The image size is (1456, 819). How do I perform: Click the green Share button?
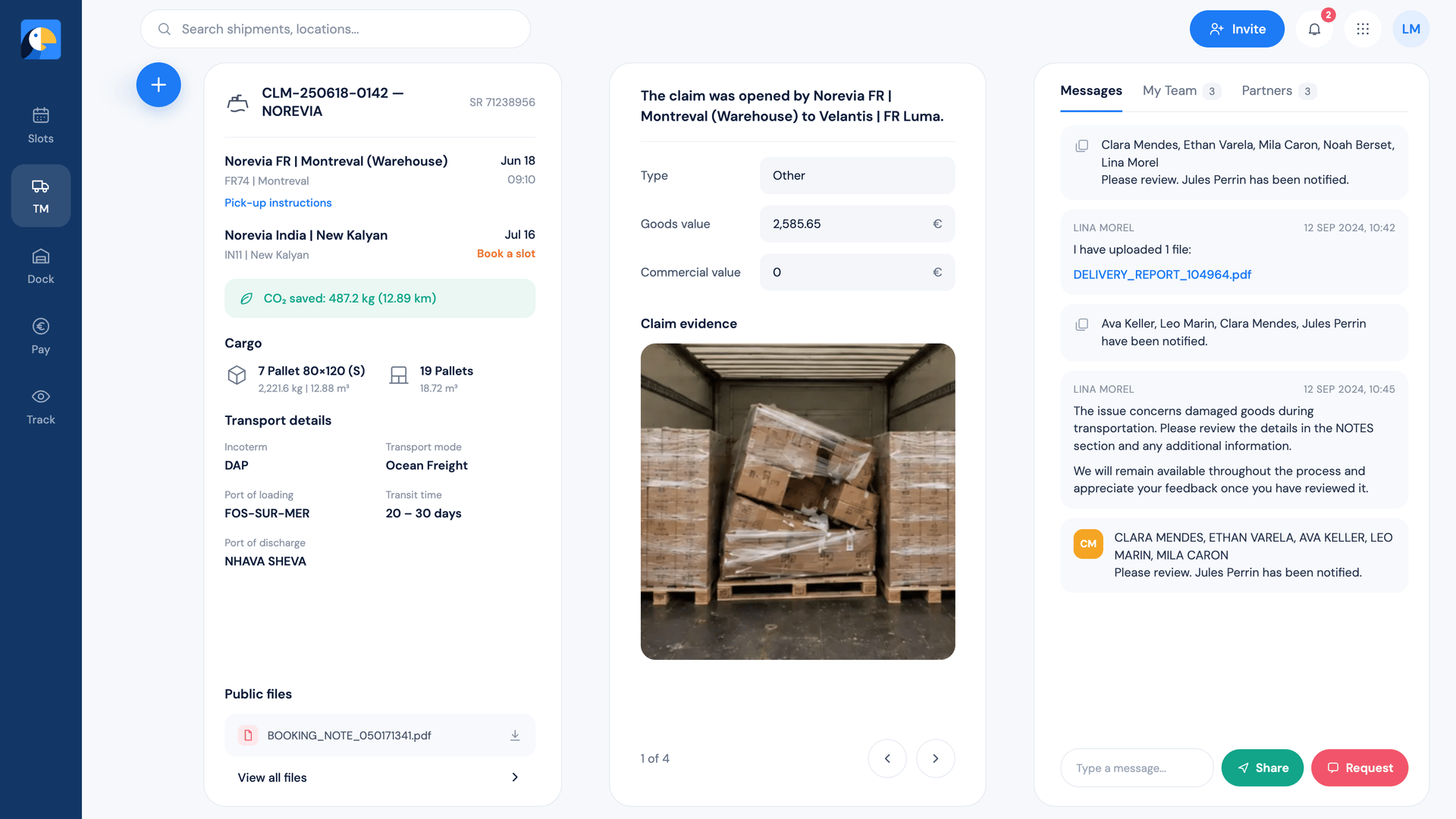click(1262, 767)
